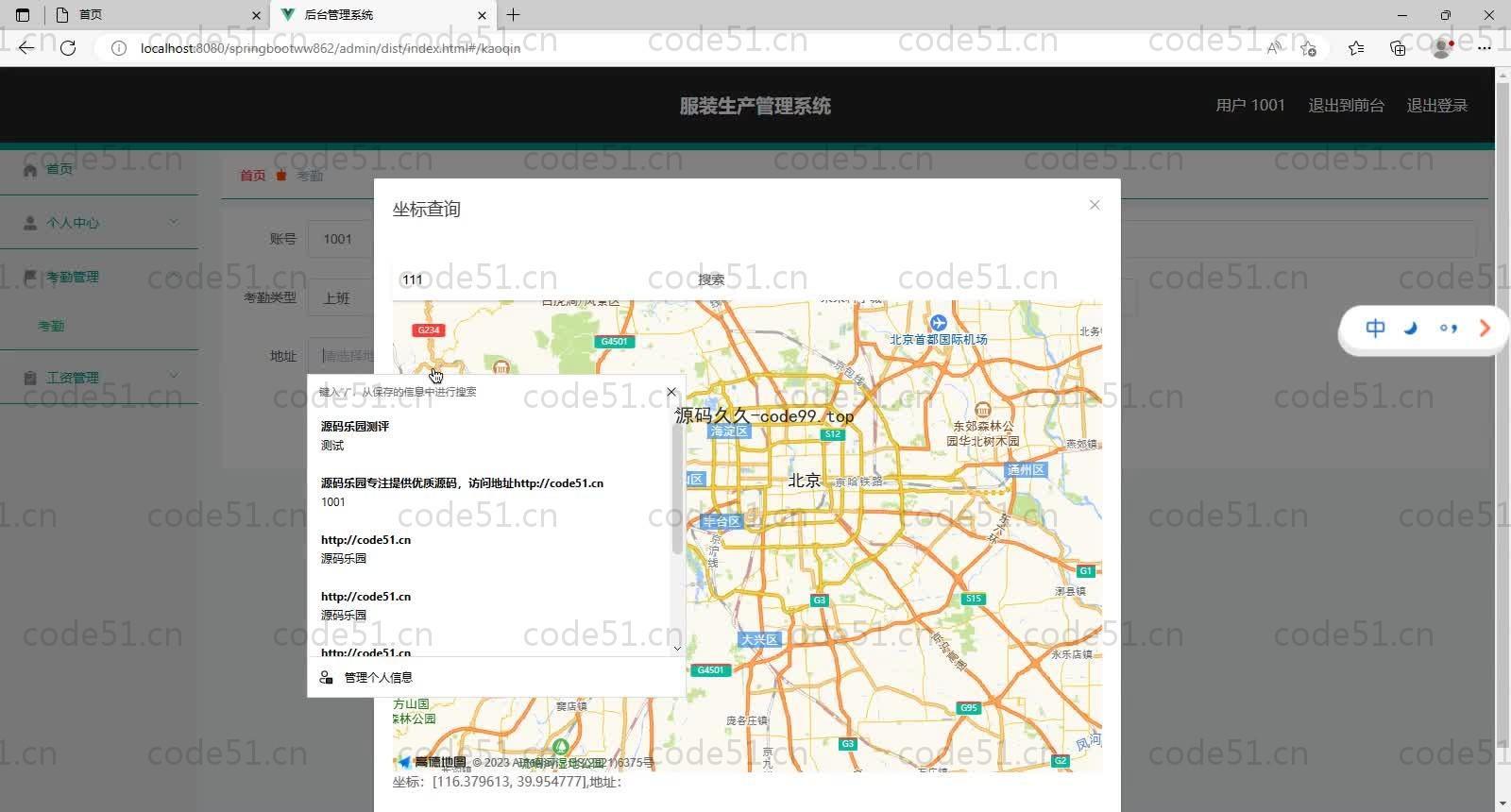Viewport: 1511px width, 812px height.
Task: Click the G1 road badge
Action: click(x=1086, y=571)
